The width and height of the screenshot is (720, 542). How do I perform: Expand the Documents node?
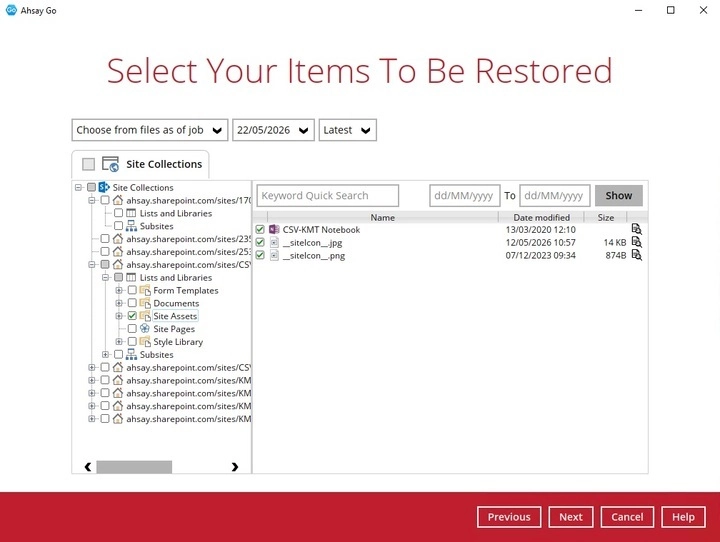pos(119,303)
